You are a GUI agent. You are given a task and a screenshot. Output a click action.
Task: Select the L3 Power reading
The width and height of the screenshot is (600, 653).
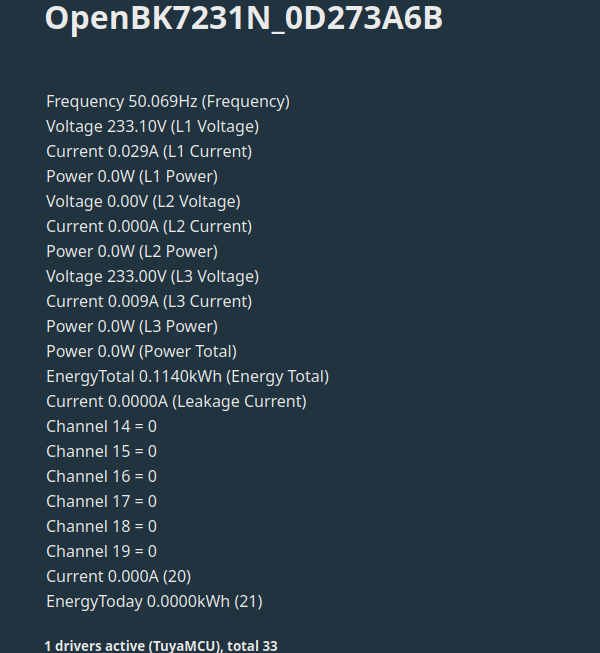pos(132,326)
